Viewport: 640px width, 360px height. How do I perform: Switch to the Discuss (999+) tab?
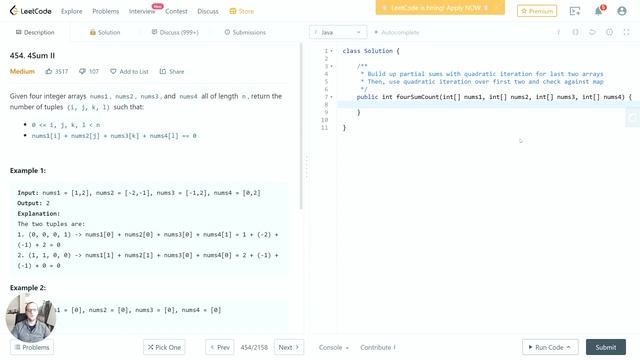coord(175,32)
